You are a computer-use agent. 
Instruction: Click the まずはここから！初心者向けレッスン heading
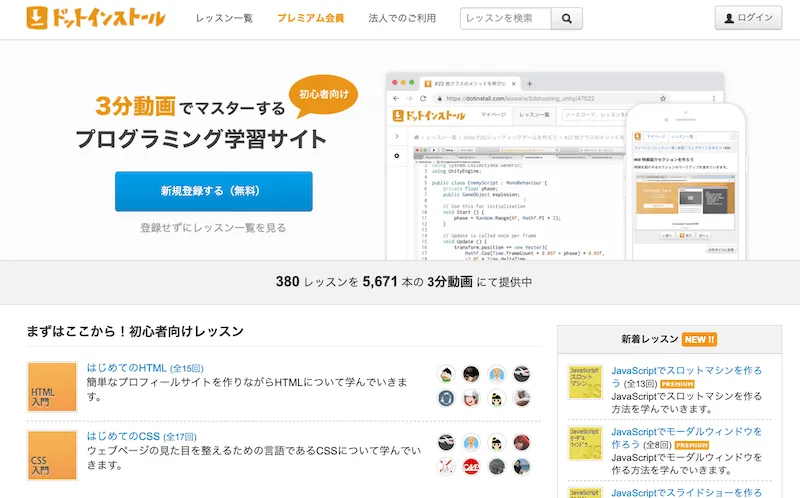click(x=135, y=331)
